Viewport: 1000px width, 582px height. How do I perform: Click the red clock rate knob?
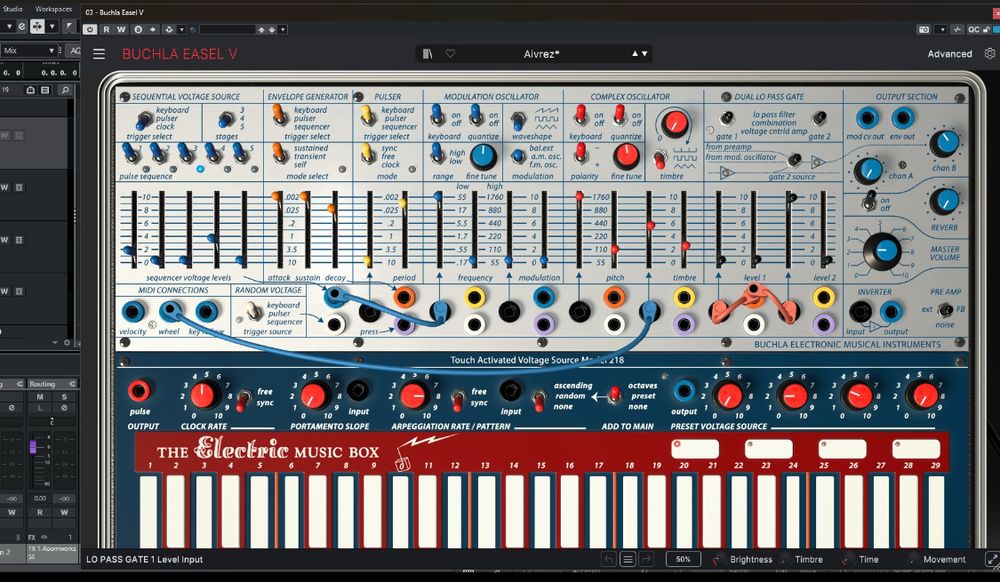point(203,395)
